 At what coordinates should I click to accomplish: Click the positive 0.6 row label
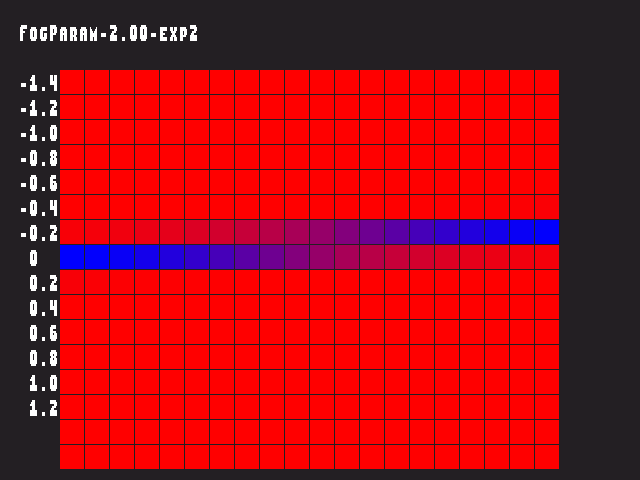[44, 333]
